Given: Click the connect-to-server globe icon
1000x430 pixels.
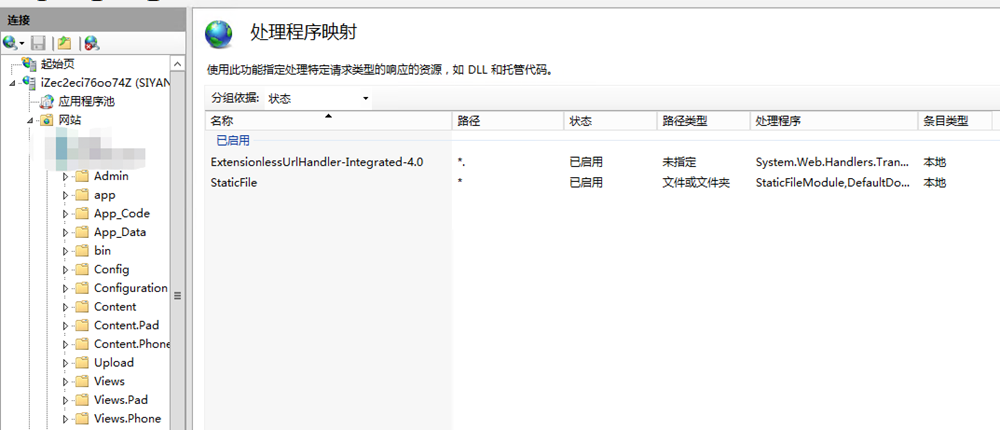Looking at the screenshot, I should point(10,43).
